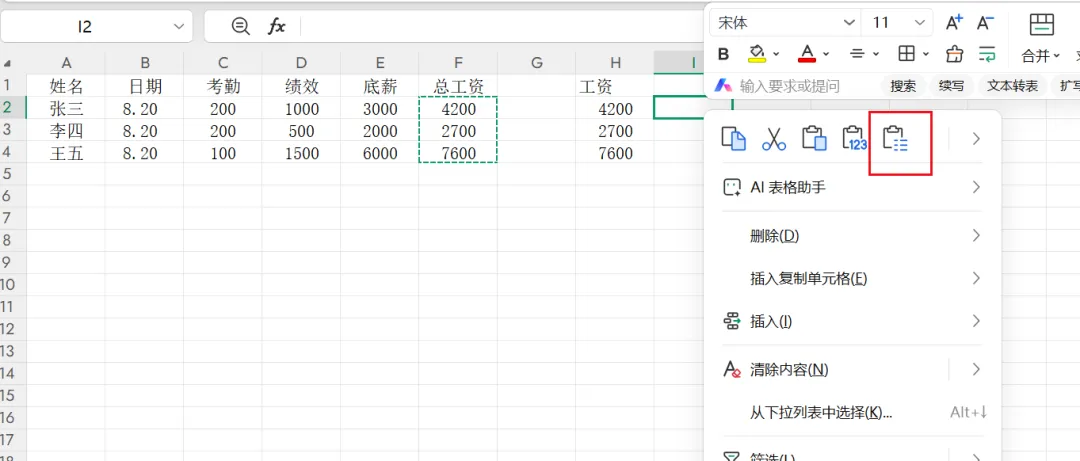Click the select-all corner triangle
The height and width of the screenshot is (461, 1080).
tap(8, 63)
